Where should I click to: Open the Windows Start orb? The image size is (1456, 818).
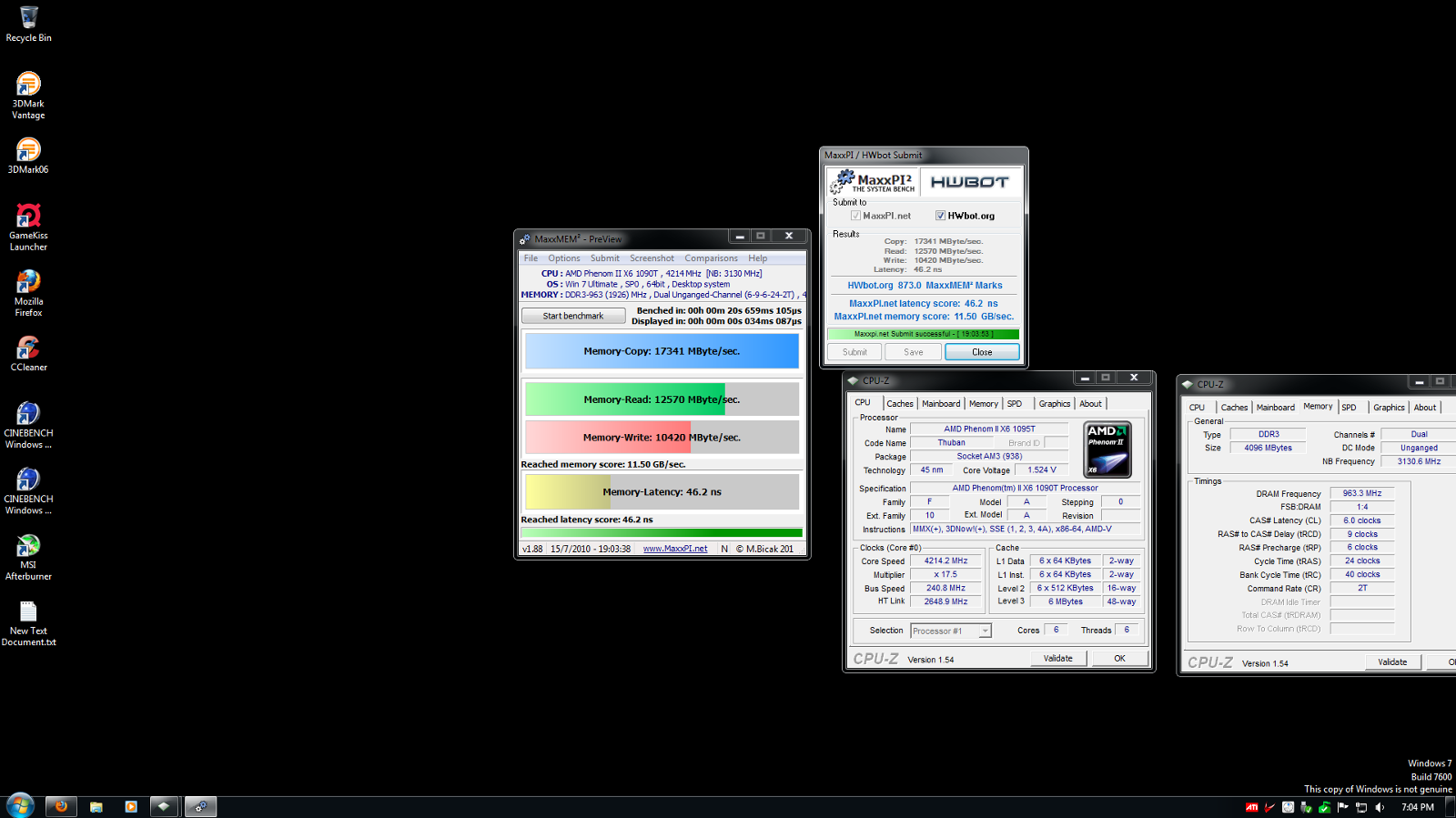coord(20,805)
